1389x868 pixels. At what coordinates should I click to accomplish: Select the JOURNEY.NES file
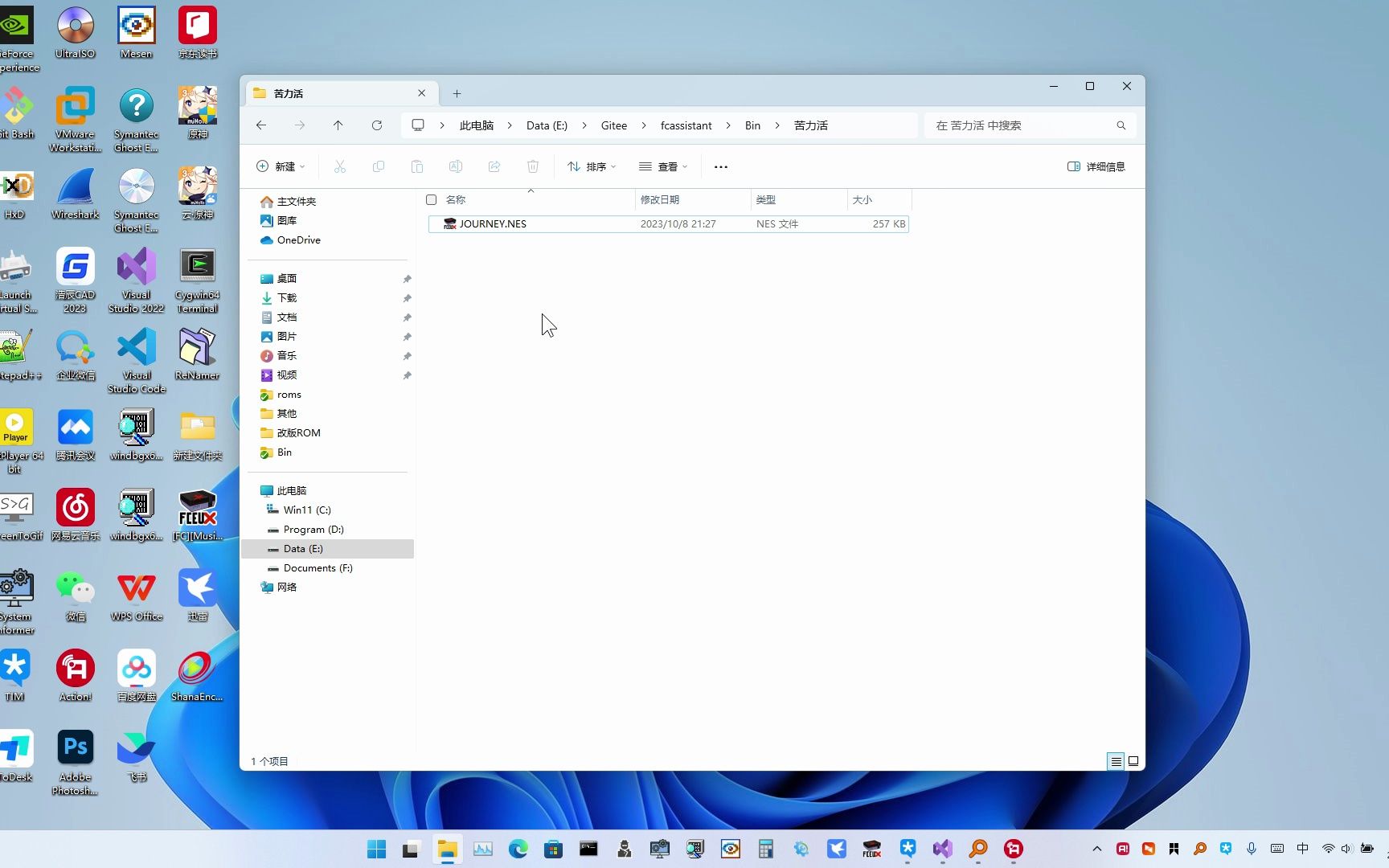tap(669, 224)
